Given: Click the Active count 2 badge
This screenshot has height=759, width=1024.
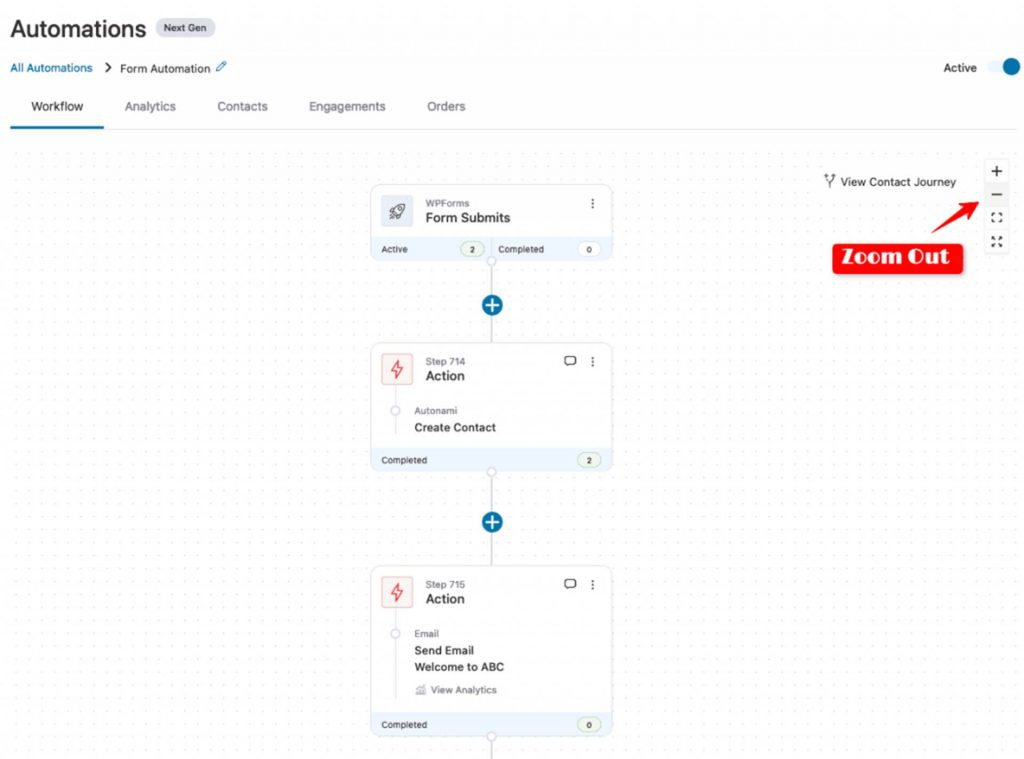Looking at the screenshot, I should [x=472, y=250].
